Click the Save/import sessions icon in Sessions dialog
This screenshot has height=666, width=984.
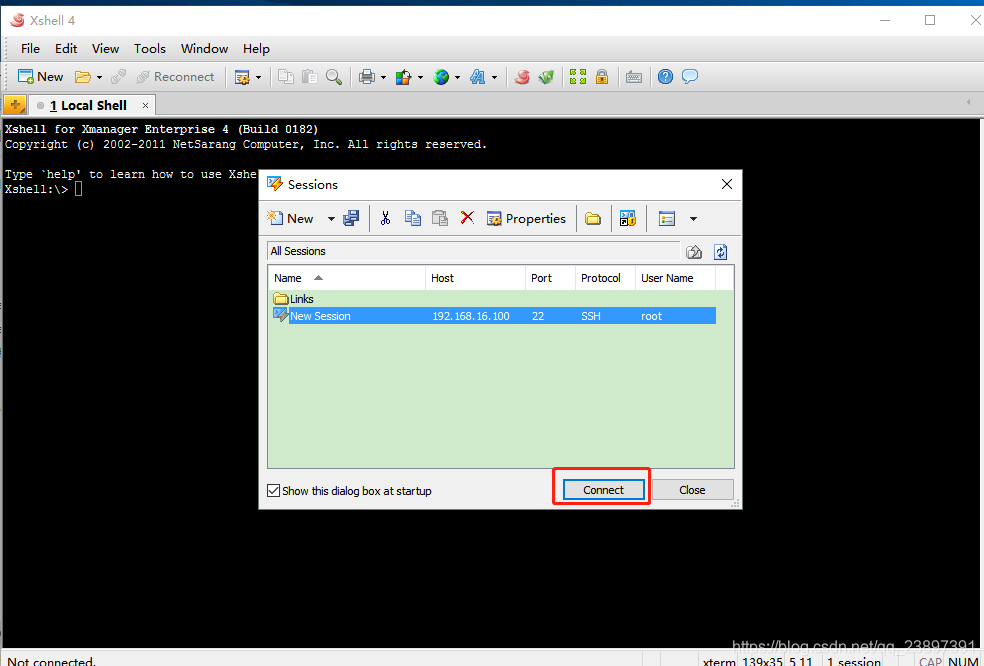click(351, 218)
